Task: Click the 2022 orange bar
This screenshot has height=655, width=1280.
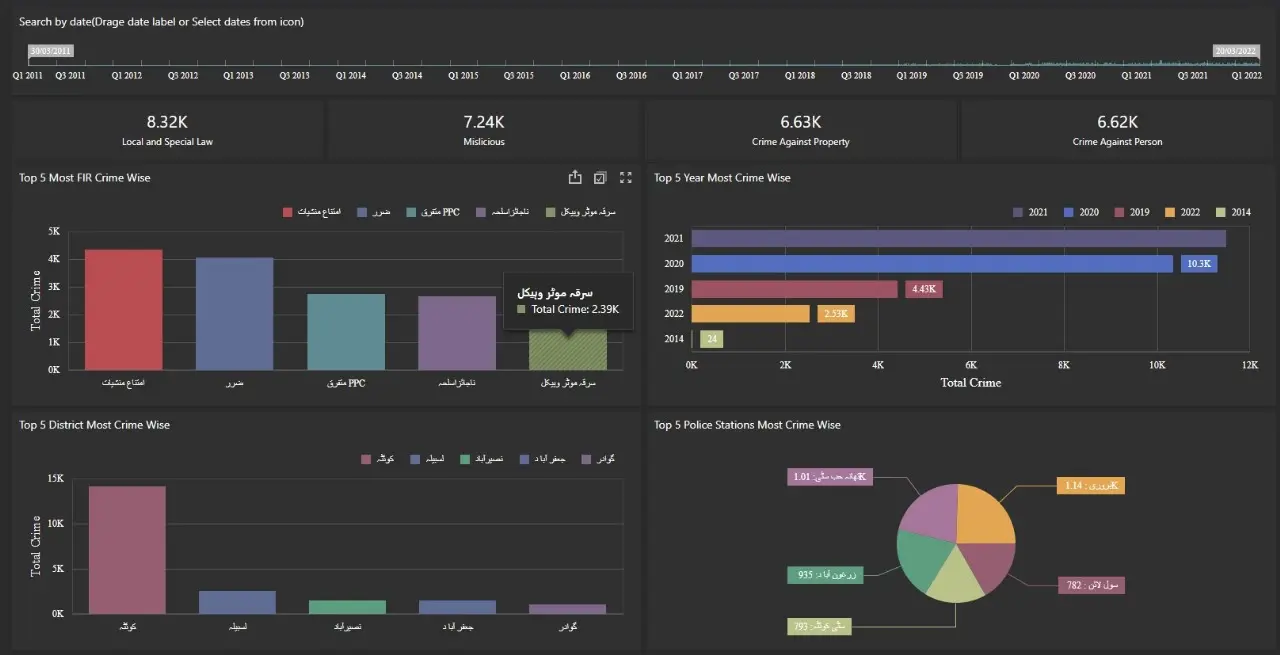Action: click(x=750, y=314)
